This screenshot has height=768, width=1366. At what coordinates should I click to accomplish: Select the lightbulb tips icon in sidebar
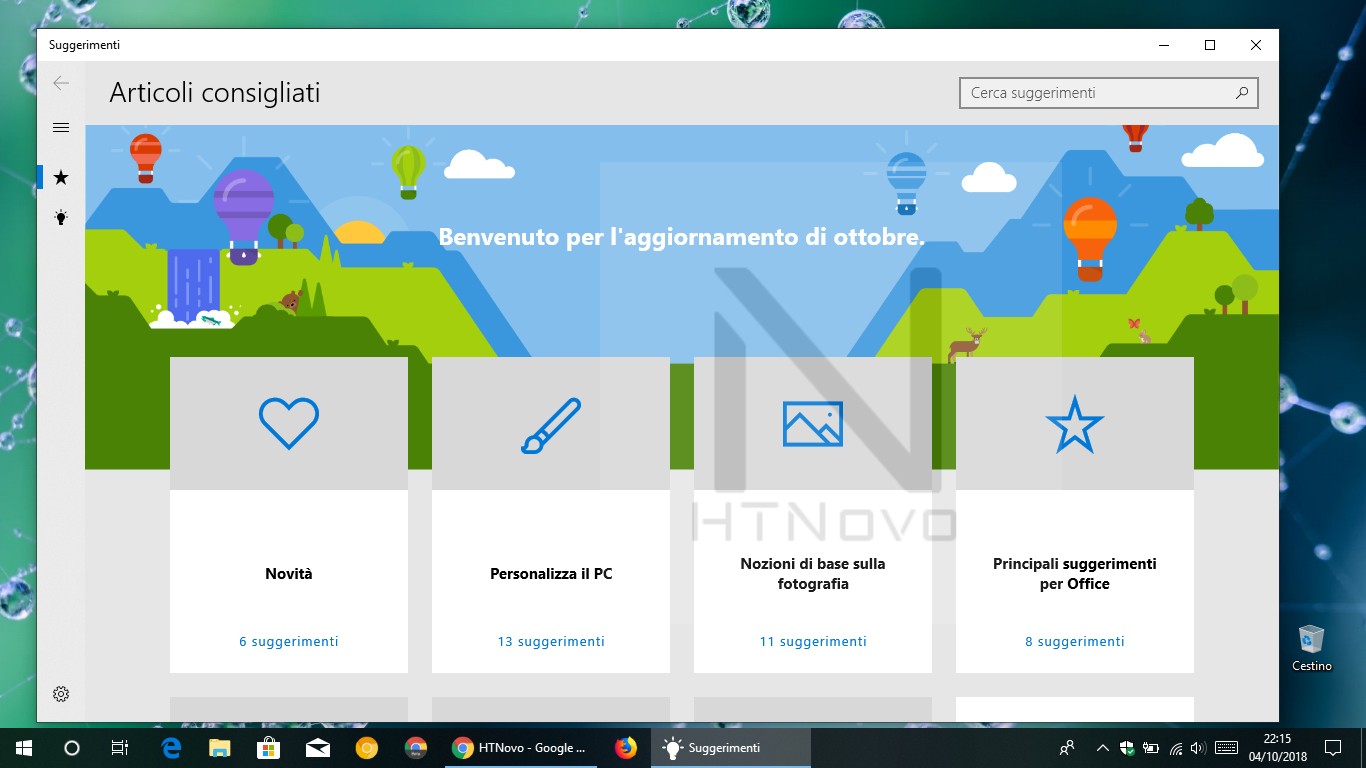(x=60, y=217)
